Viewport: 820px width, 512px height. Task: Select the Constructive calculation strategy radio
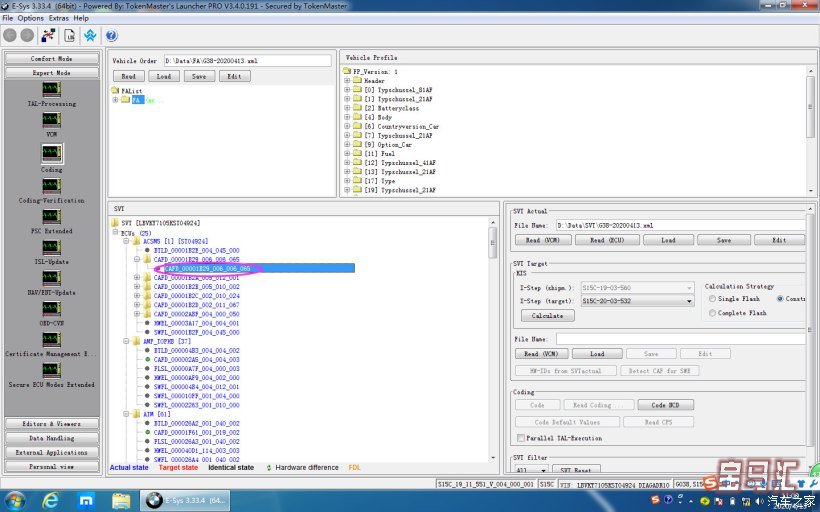pos(780,299)
